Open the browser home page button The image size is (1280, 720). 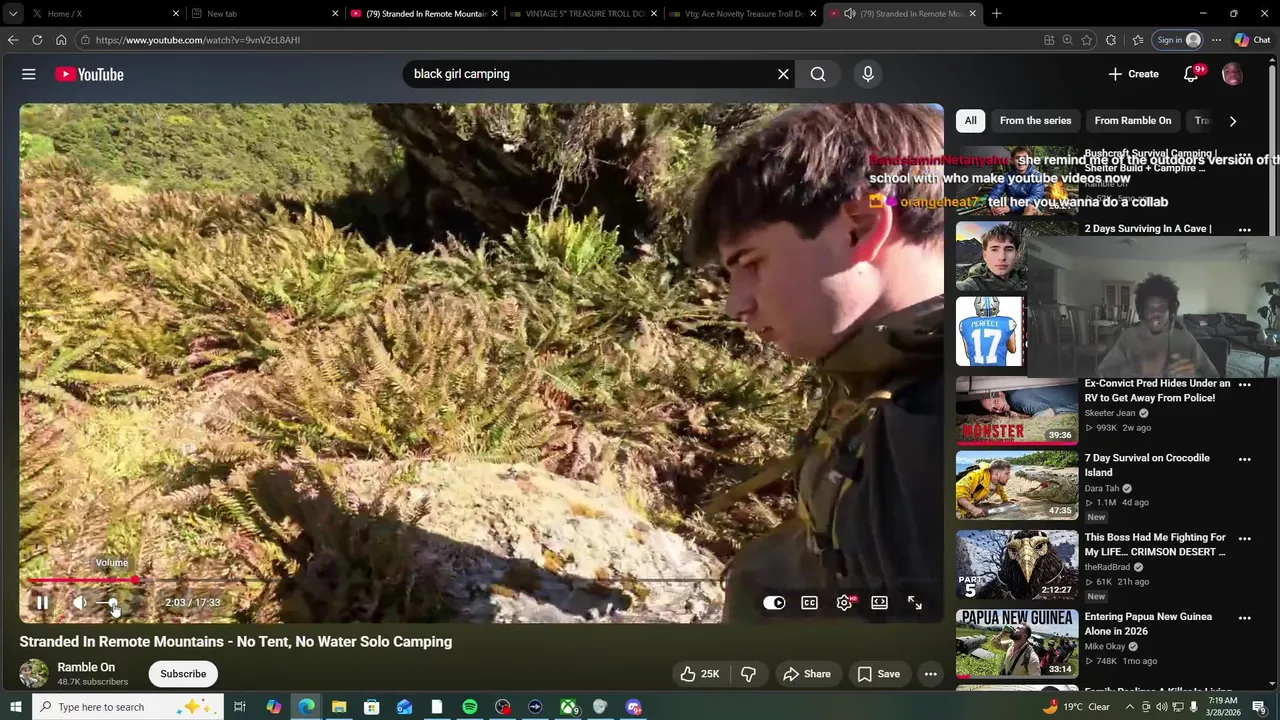[61, 40]
